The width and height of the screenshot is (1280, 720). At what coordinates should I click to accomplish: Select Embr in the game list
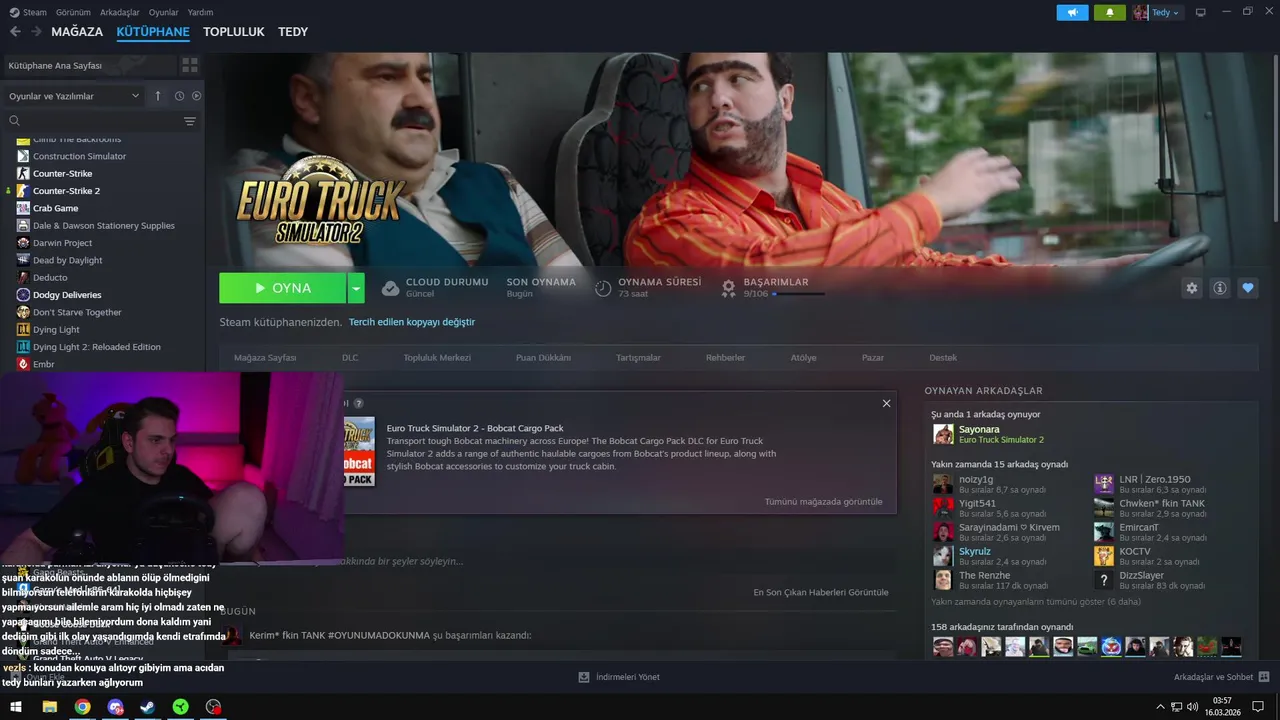tap(43, 364)
